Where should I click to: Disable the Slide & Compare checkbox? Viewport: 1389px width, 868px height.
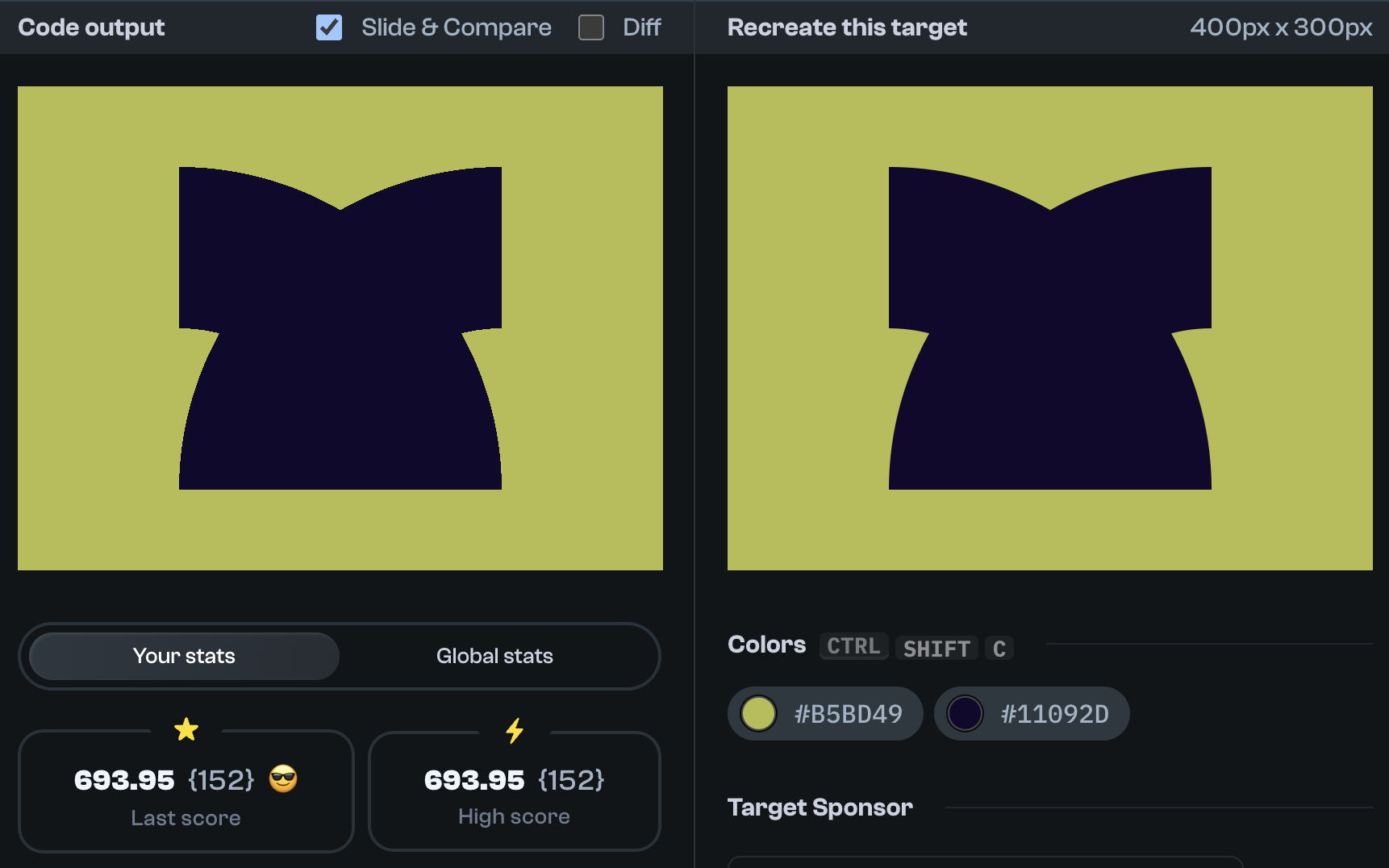pyautogui.click(x=328, y=27)
